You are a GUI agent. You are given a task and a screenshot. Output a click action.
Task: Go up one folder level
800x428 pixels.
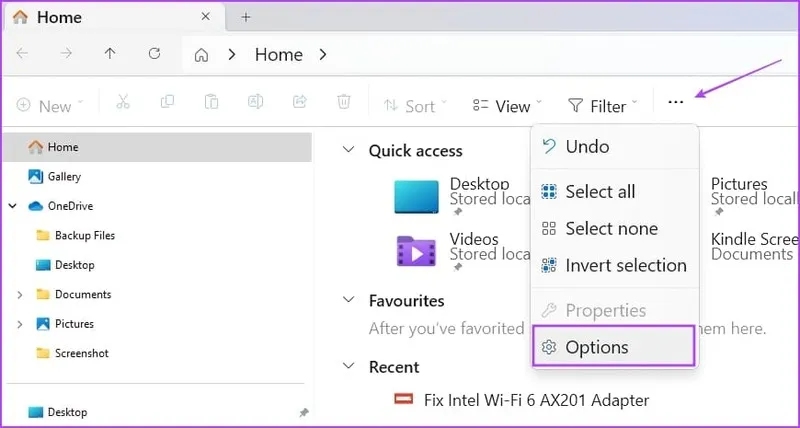click(110, 54)
